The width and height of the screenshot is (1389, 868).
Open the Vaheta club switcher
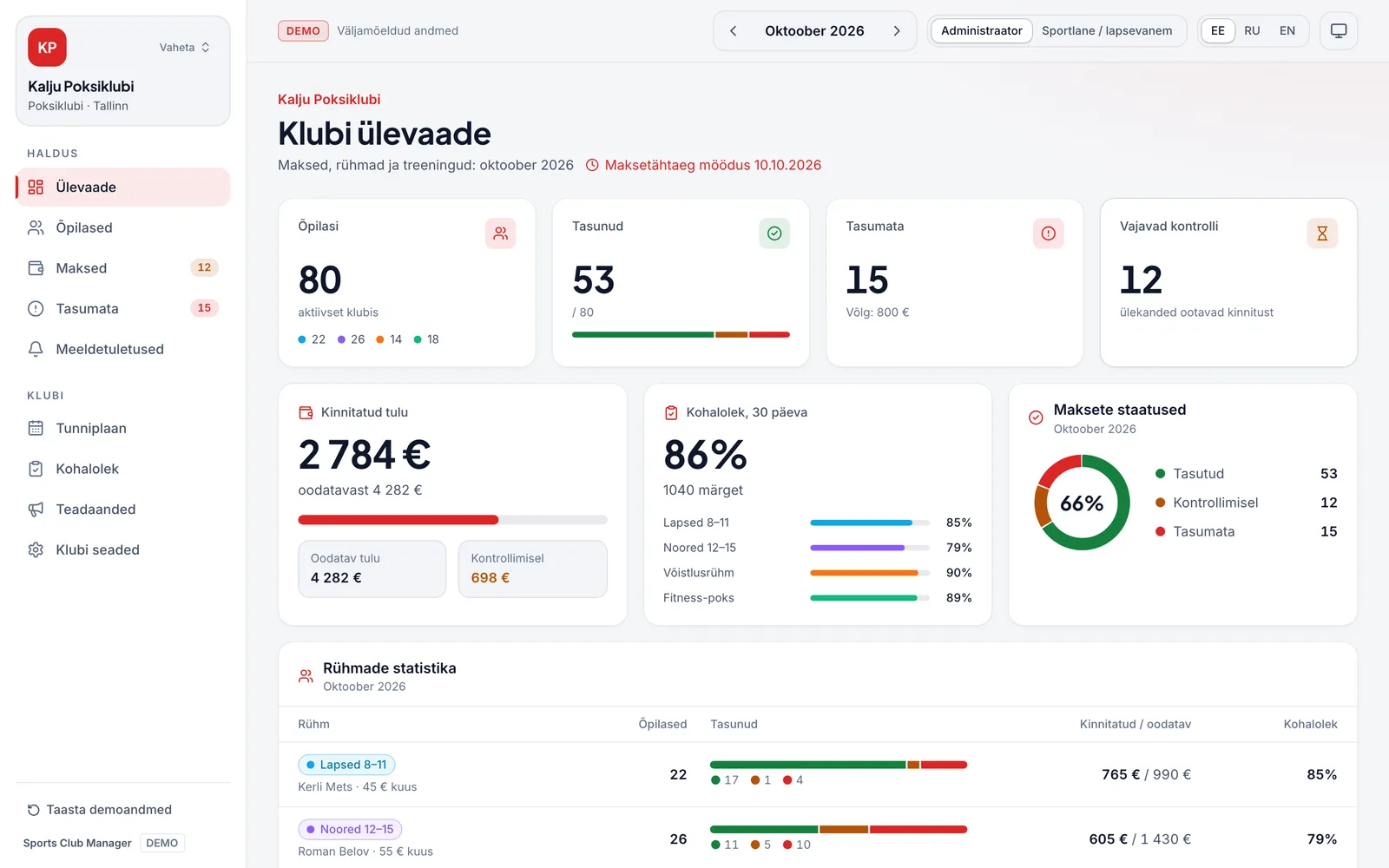click(x=185, y=48)
